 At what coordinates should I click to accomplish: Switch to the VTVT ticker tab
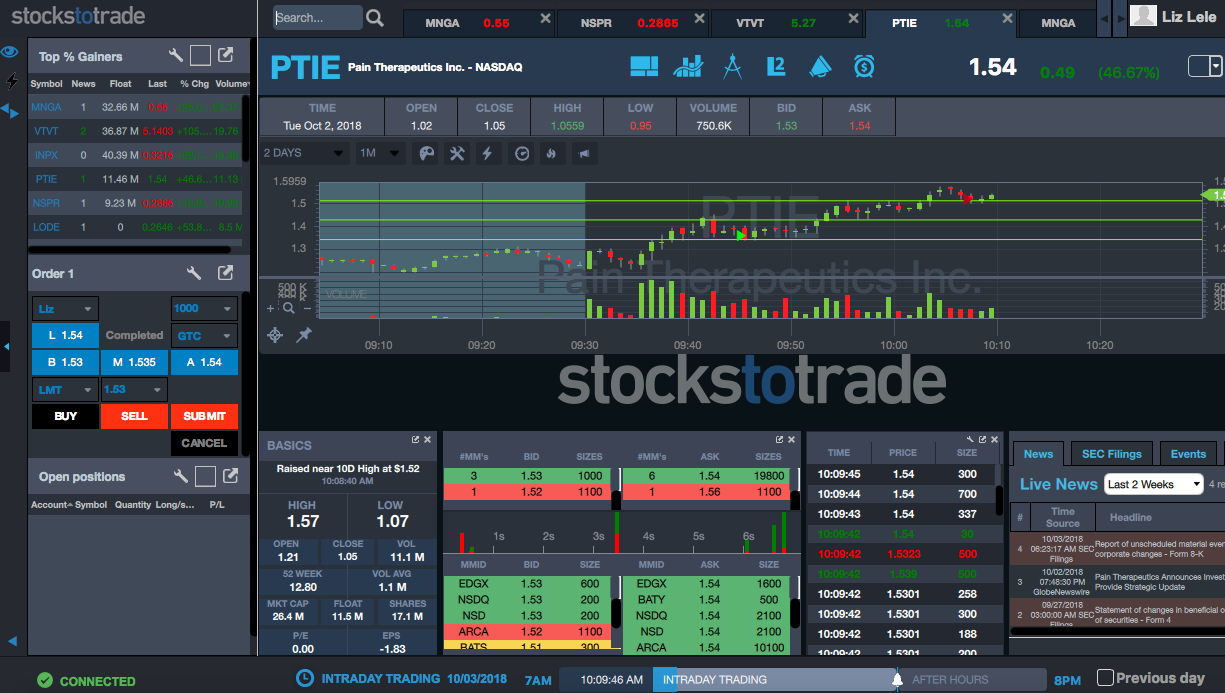(x=786, y=22)
